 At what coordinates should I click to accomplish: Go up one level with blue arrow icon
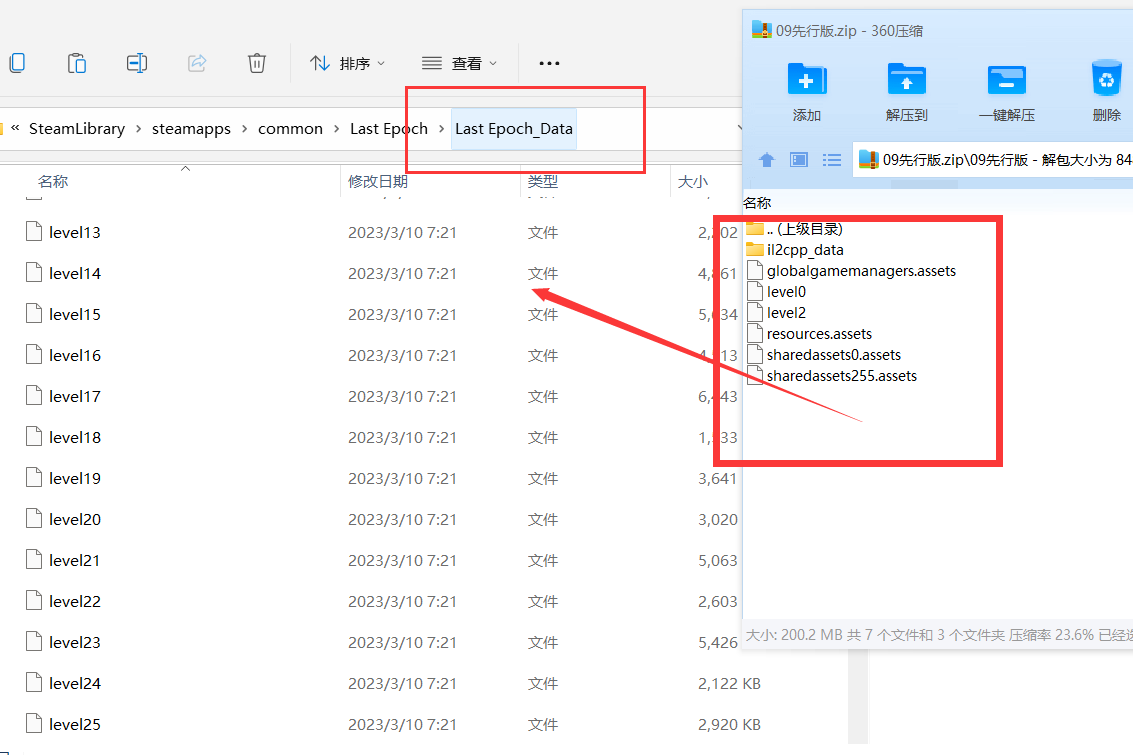(767, 160)
